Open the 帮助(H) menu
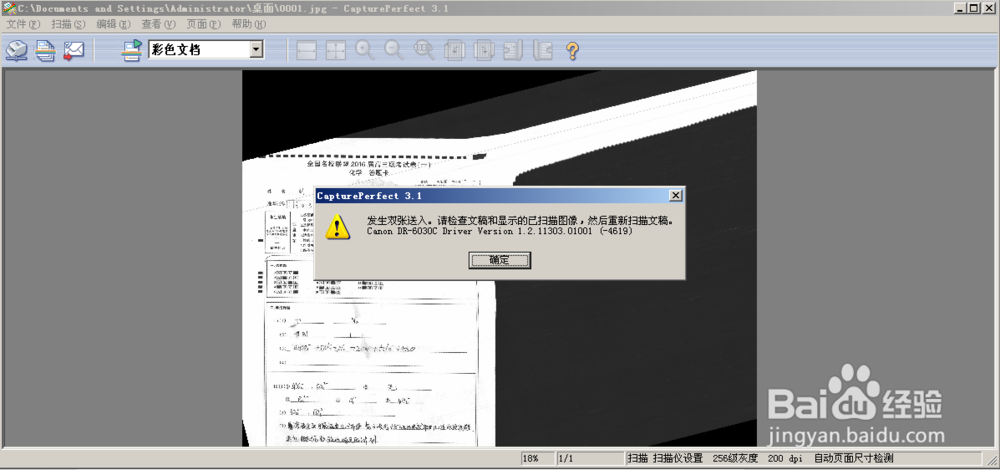This screenshot has width=1000, height=470. (249, 24)
